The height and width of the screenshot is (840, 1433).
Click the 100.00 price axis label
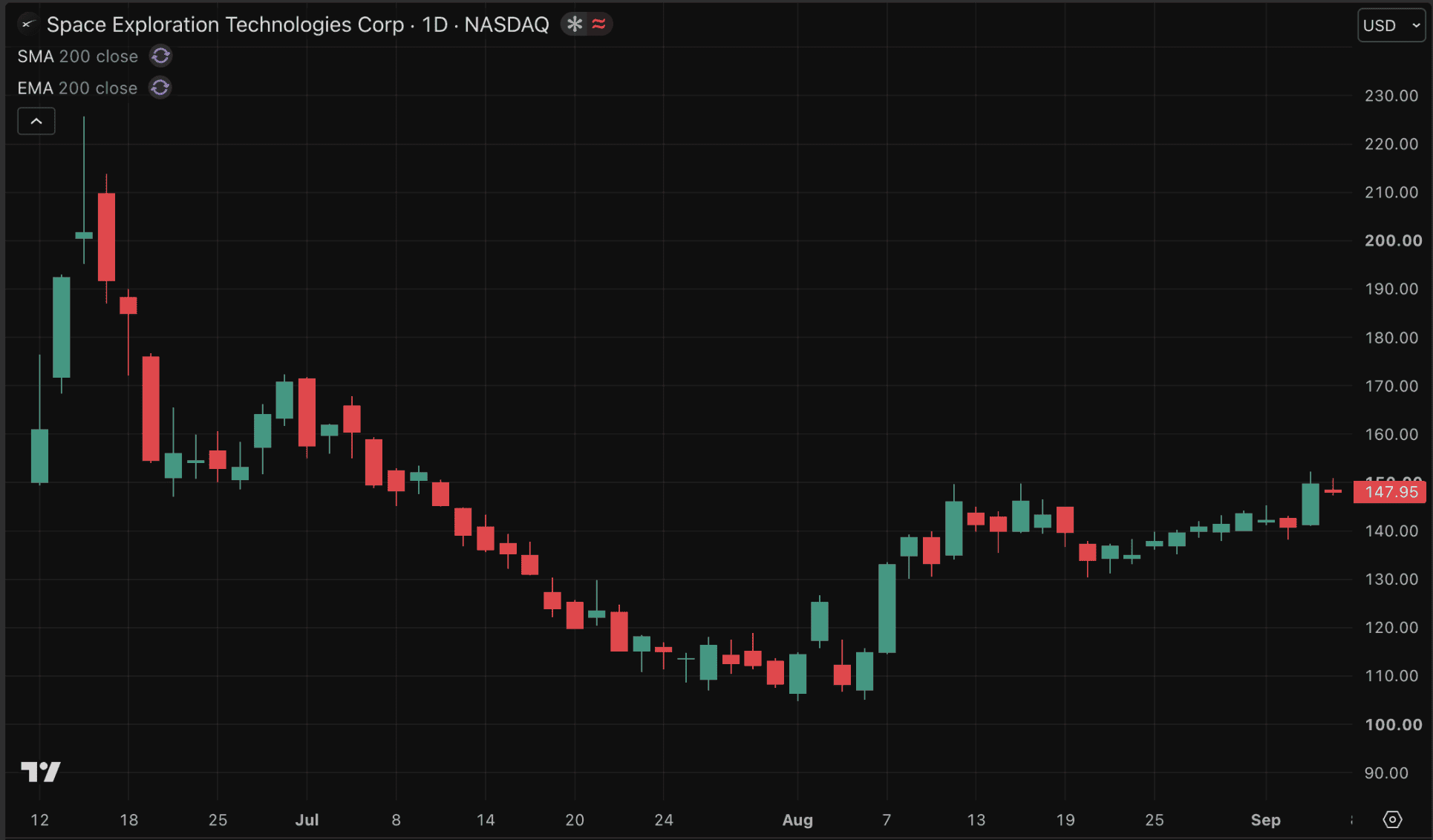pyautogui.click(x=1393, y=724)
